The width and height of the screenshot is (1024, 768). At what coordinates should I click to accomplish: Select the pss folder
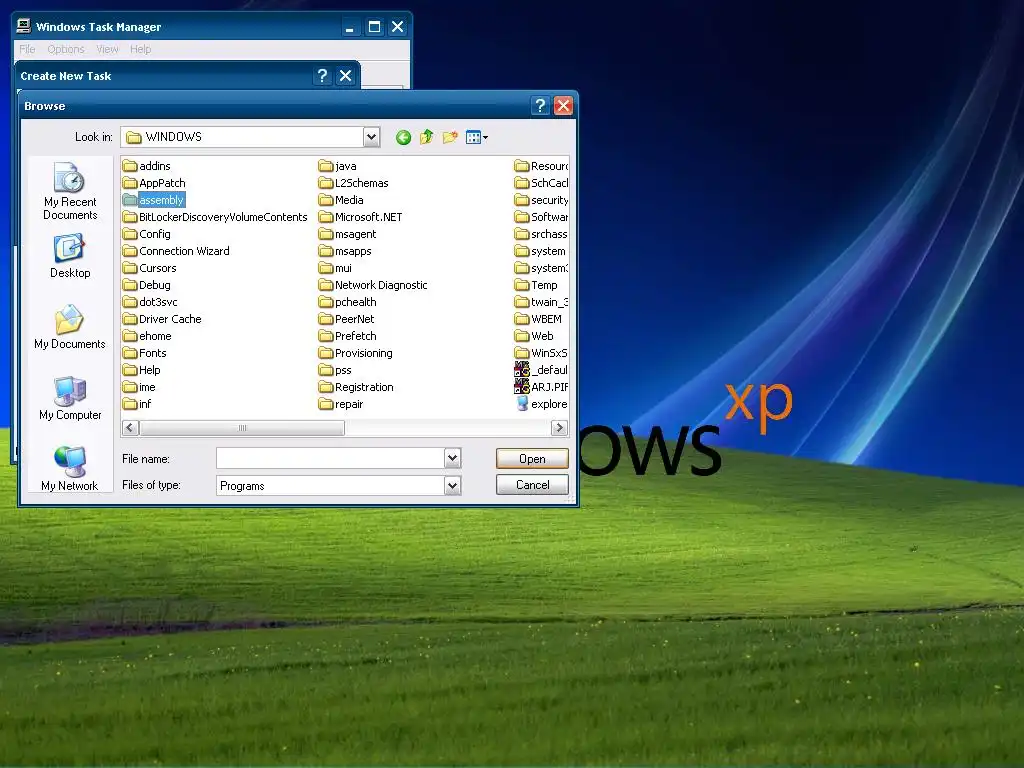point(336,370)
